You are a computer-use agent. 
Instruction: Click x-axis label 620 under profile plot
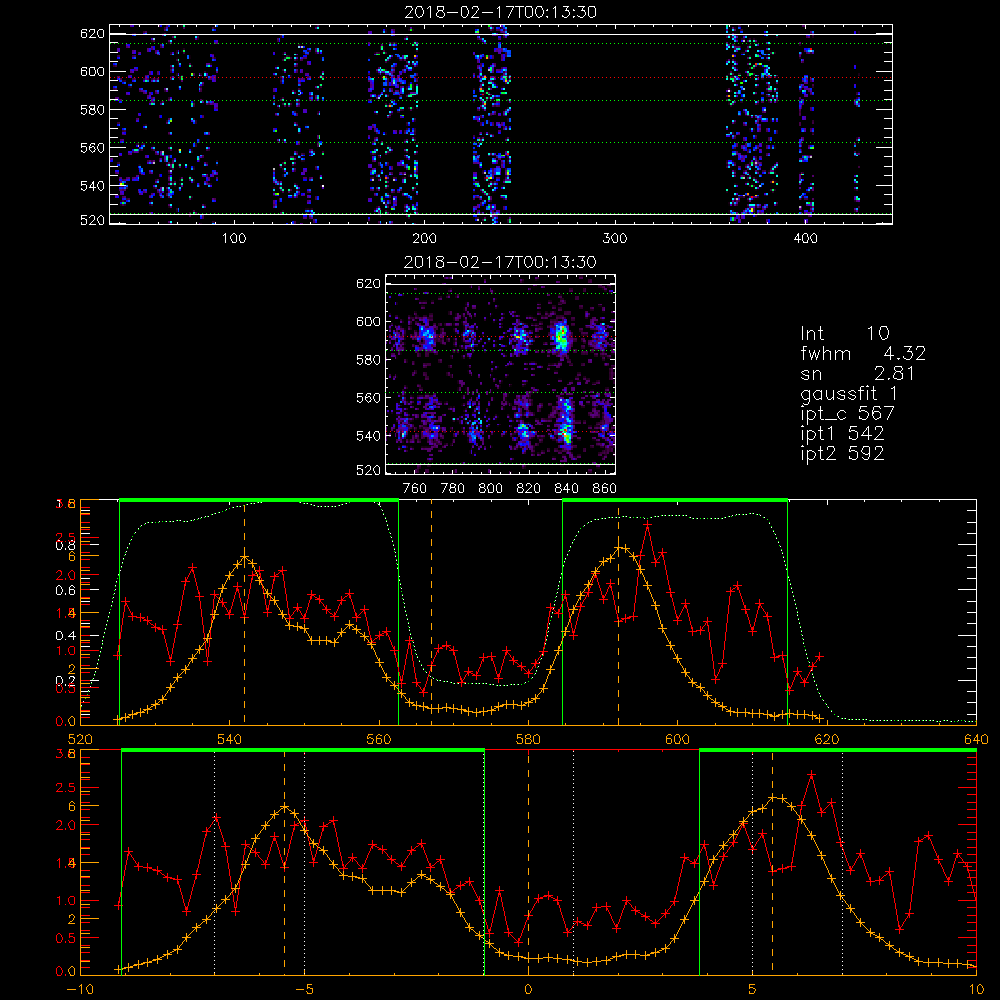(827, 739)
